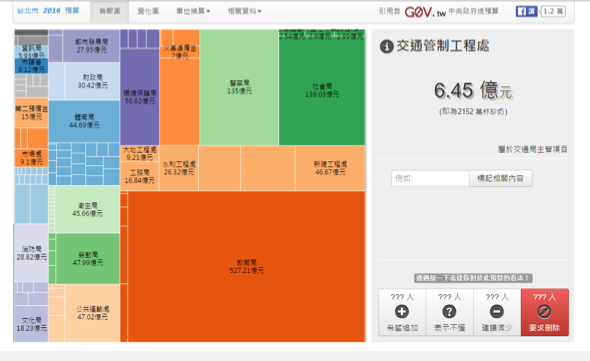Image resolution: width=590 pixels, height=361 pixels.
Task: Select the 社會局 139.03億元 green block
Action: coord(322,91)
